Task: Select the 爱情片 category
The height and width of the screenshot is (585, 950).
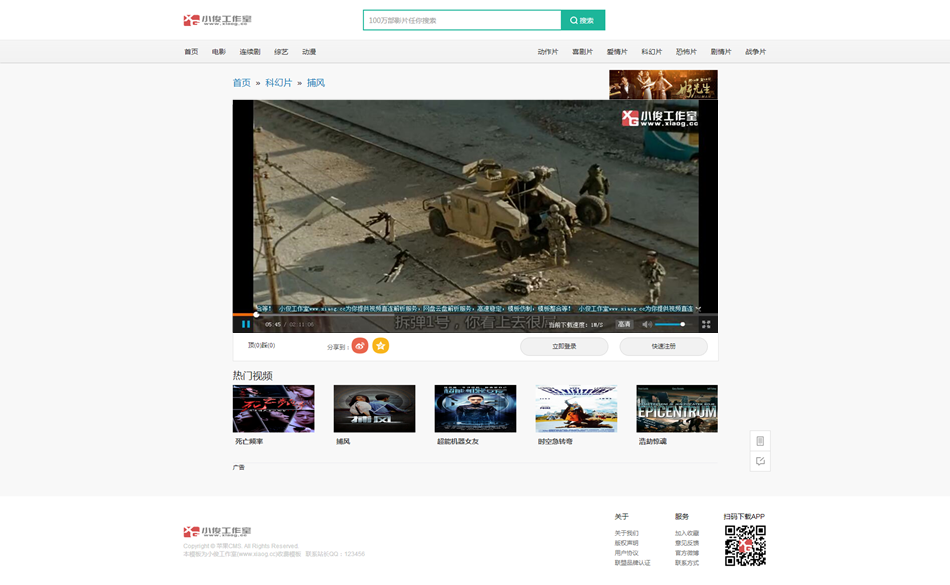Action: point(617,52)
